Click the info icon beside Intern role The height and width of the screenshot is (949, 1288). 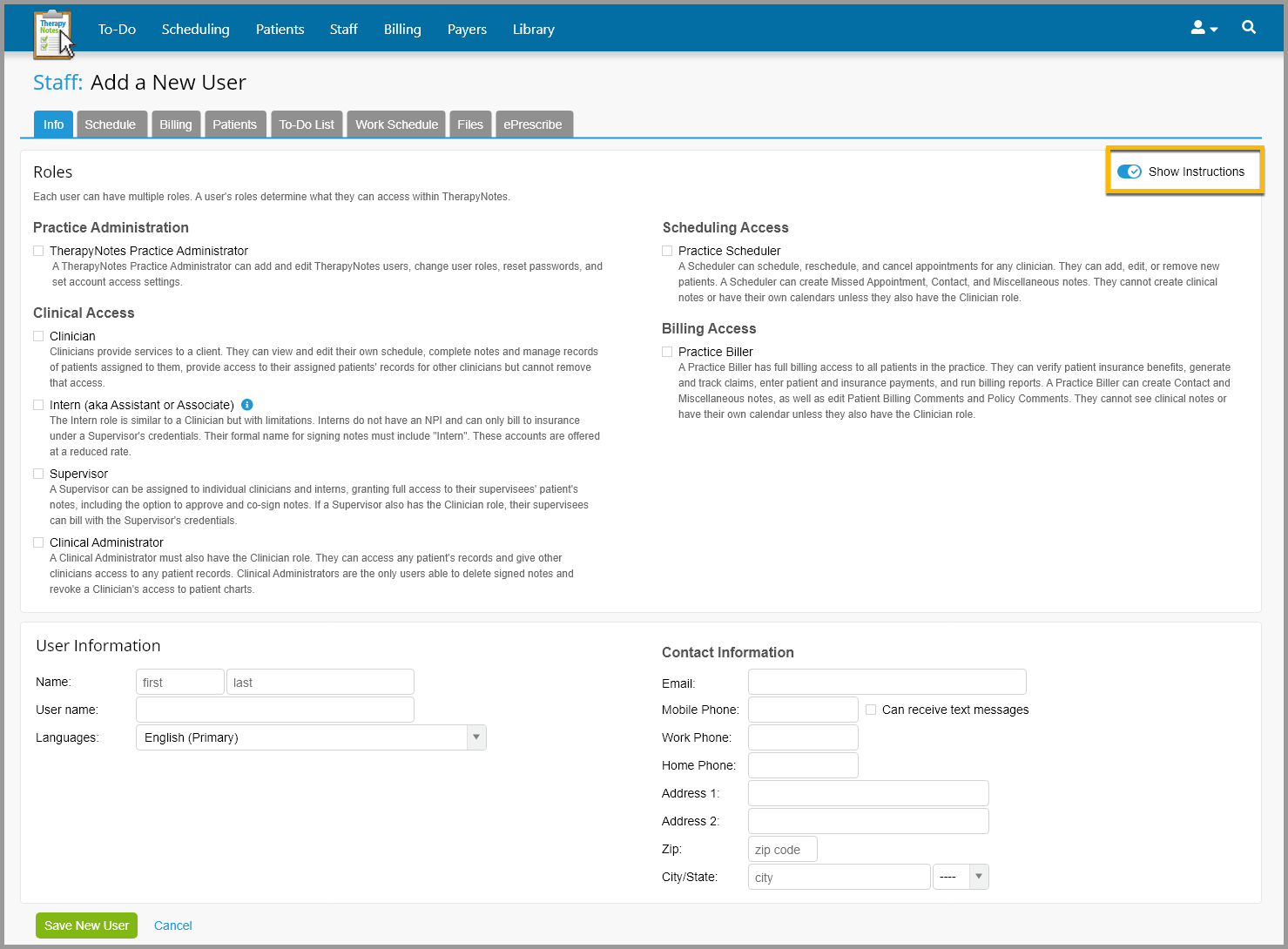tap(246, 404)
